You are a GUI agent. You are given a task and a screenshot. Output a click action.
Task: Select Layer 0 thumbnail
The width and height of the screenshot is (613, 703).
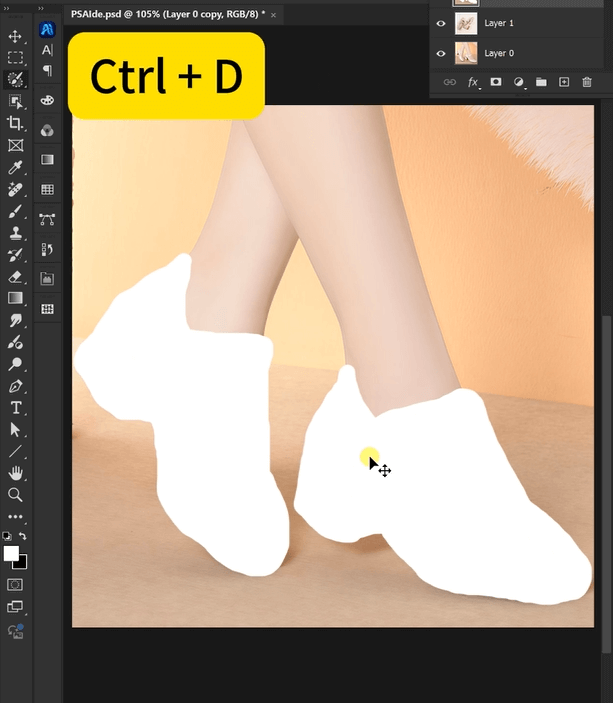pos(466,53)
